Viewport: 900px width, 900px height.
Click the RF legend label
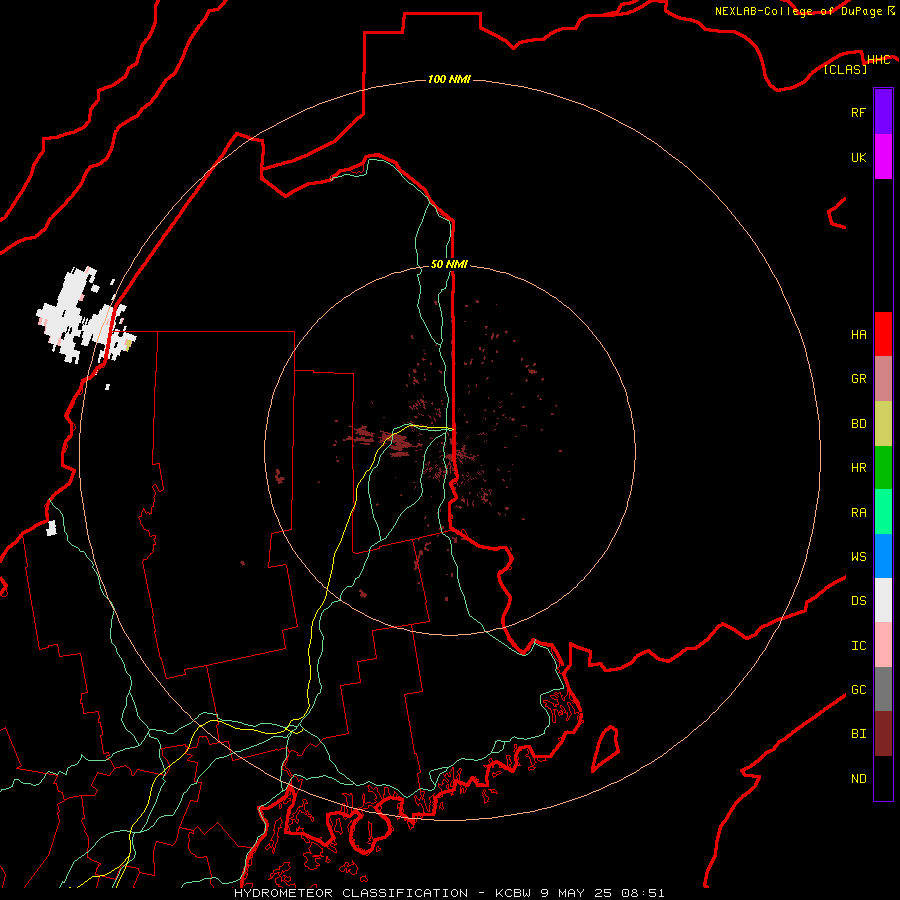click(x=858, y=112)
